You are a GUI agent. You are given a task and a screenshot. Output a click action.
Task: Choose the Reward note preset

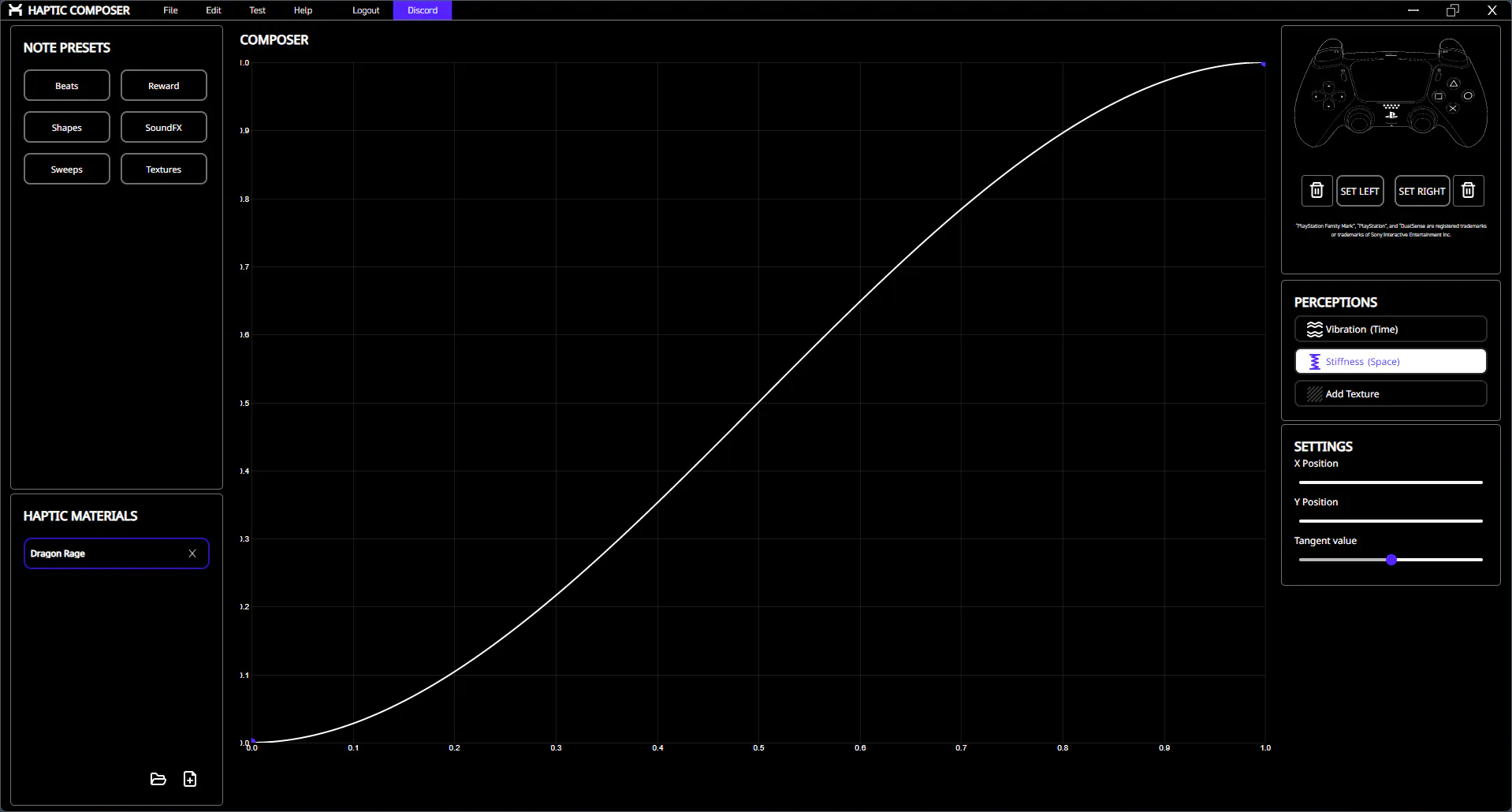164,85
